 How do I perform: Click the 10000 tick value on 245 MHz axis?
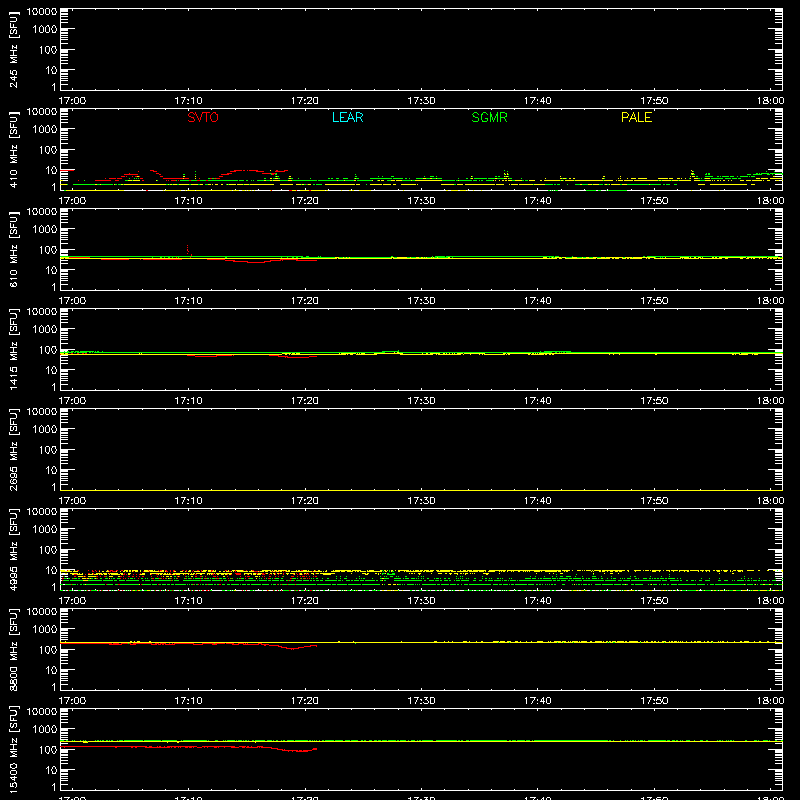42,12
